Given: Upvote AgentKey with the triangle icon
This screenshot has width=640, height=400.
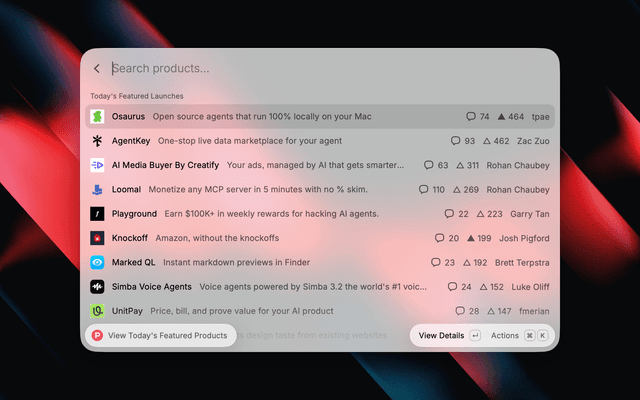Looking at the screenshot, I should pos(487,141).
